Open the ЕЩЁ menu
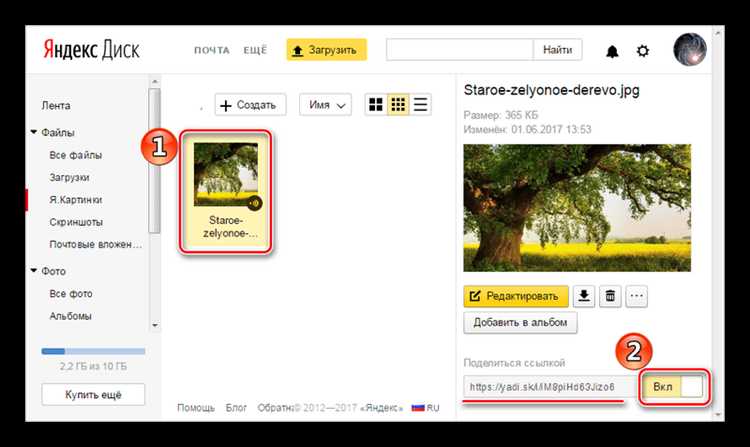 tap(255, 50)
